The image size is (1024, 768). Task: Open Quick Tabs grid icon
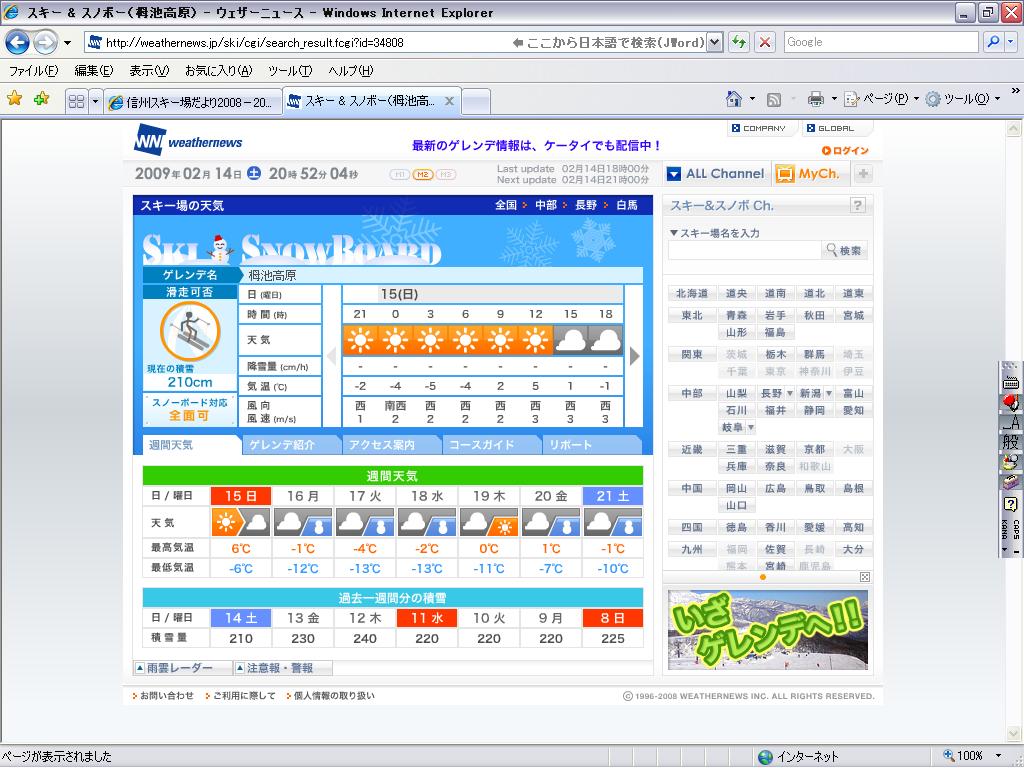pyautogui.click(x=76, y=101)
